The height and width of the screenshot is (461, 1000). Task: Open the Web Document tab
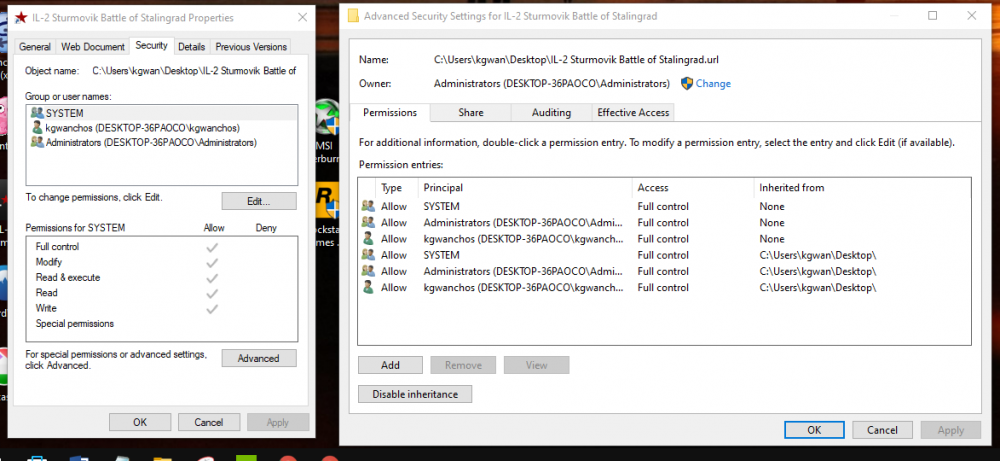[92, 47]
